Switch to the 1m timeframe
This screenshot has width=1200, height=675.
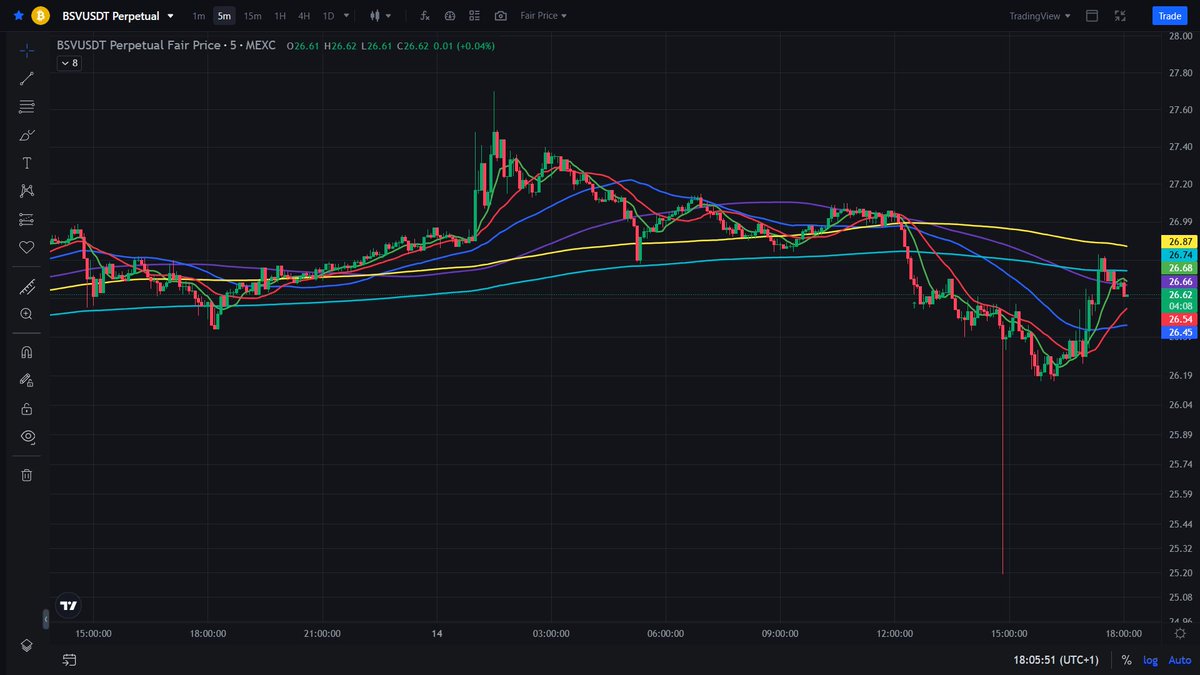(x=199, y=16)
